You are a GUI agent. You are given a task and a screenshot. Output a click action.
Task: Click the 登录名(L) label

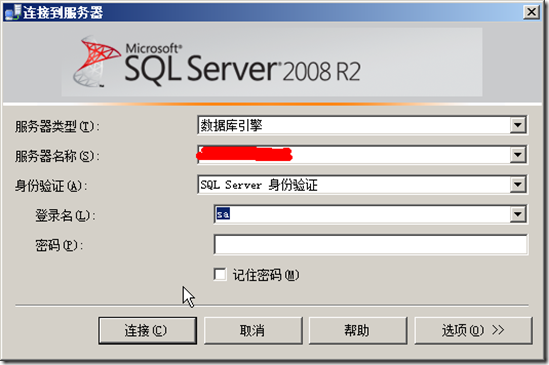65,215
